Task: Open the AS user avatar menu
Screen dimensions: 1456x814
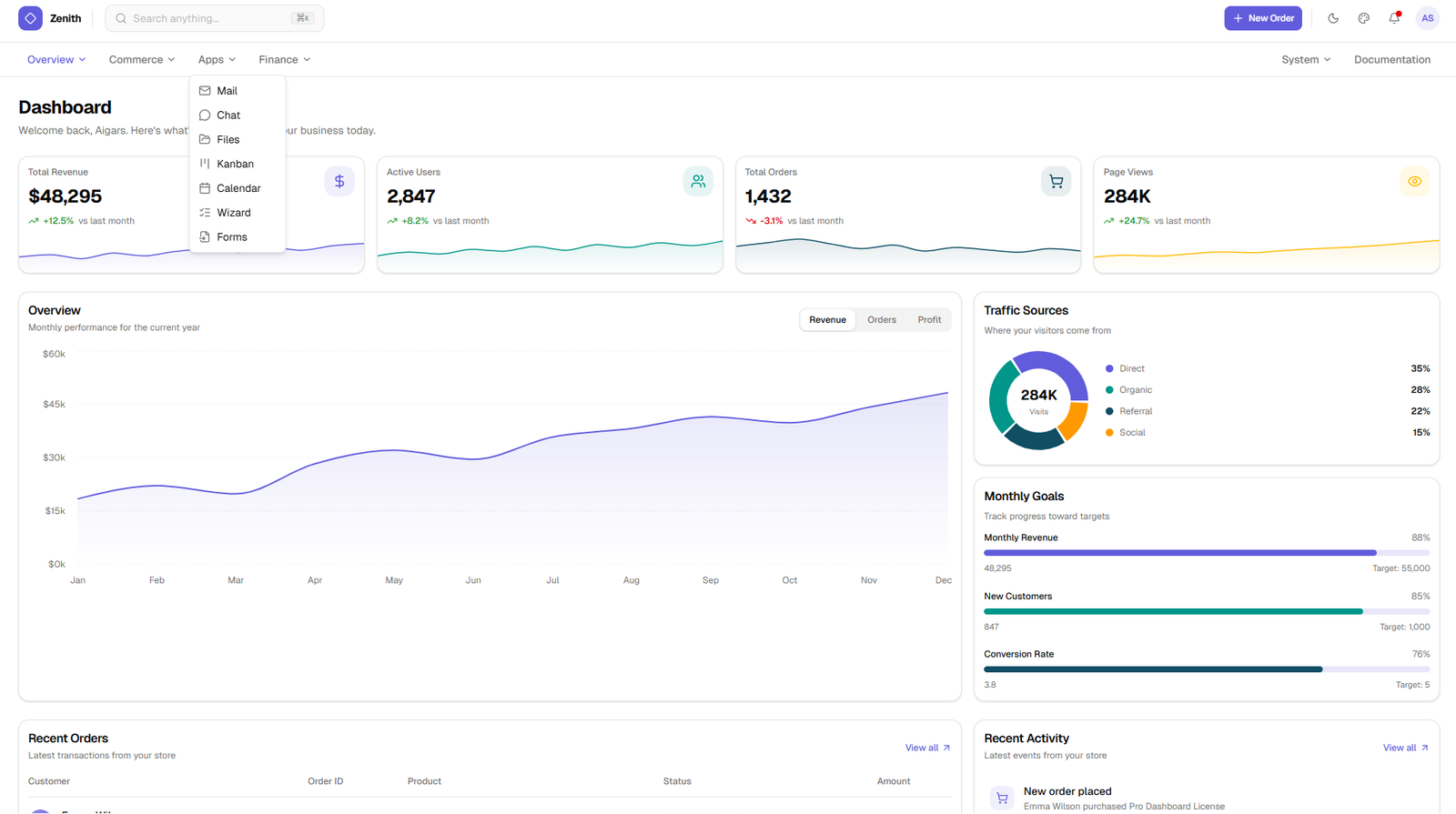Action: (1427, 18)
